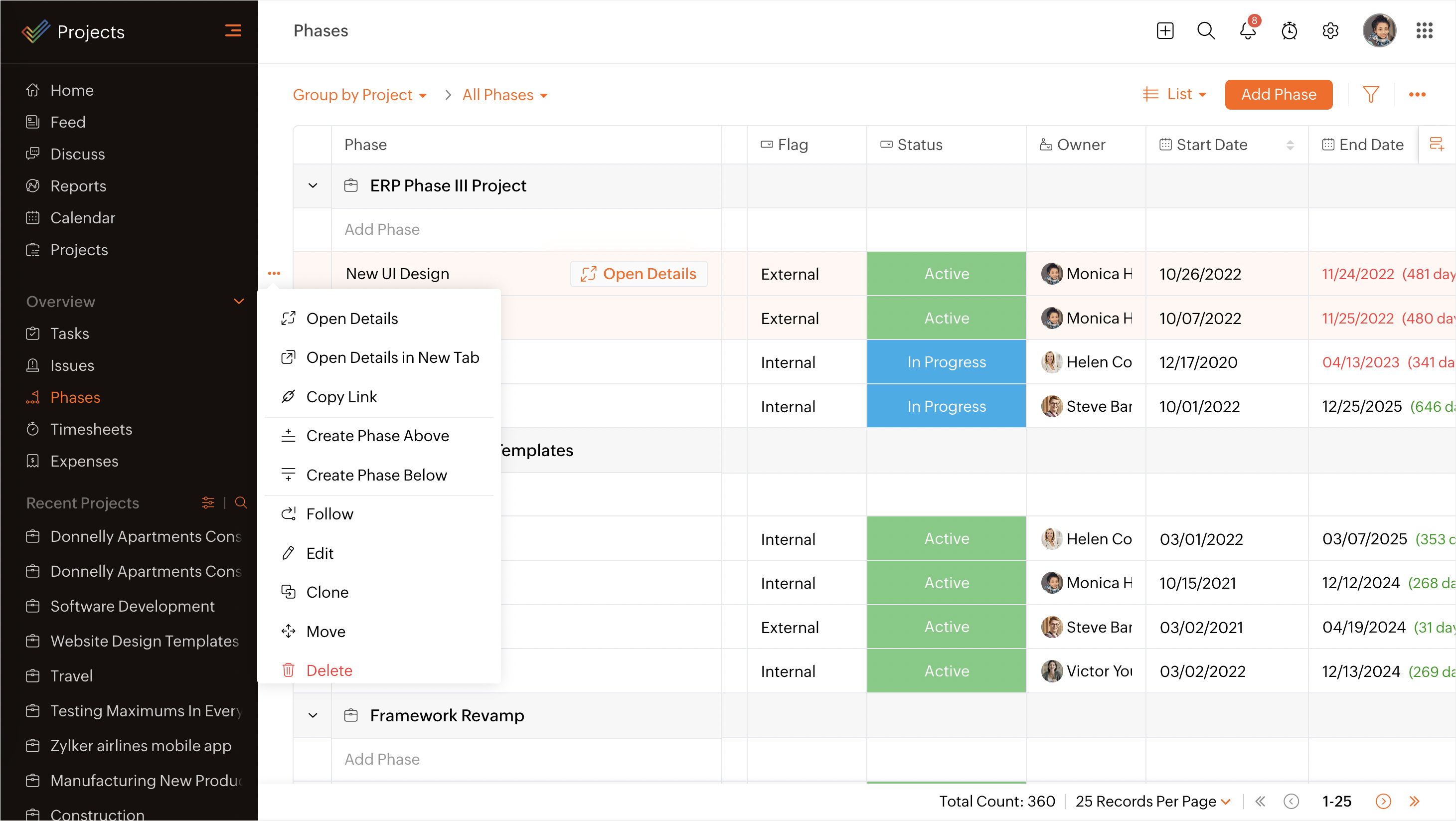The image size is (1456, 821).
Task: Open the timer clock icon
Action: (1289, 31)
